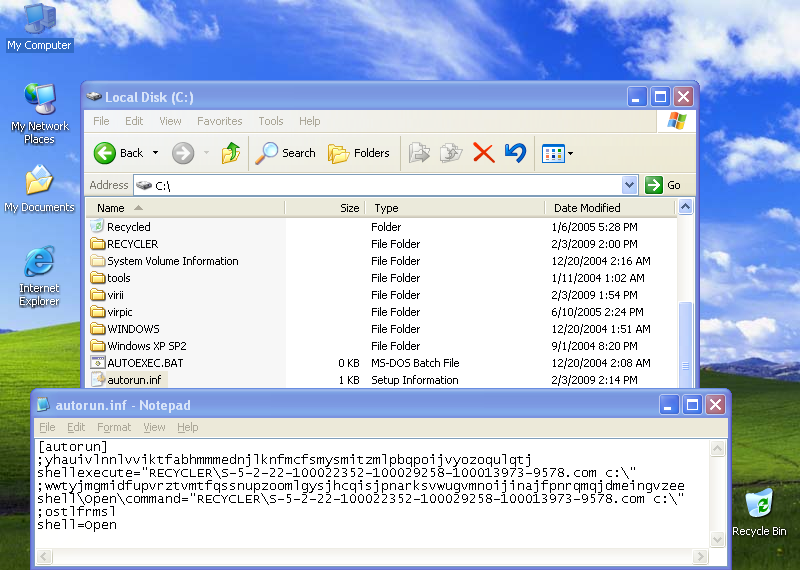Toggle the Folders pane

pos(359,153)
